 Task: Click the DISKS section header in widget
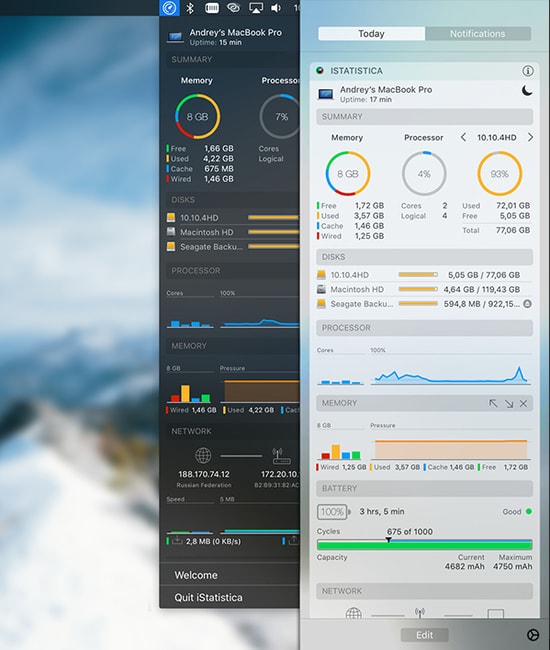(424, 257)
